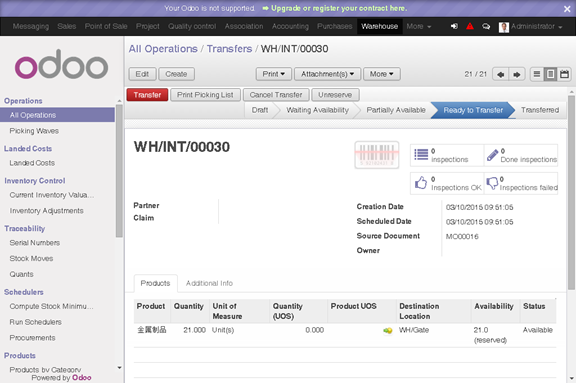Close the unsupported Odoo banner

point(567,9)
